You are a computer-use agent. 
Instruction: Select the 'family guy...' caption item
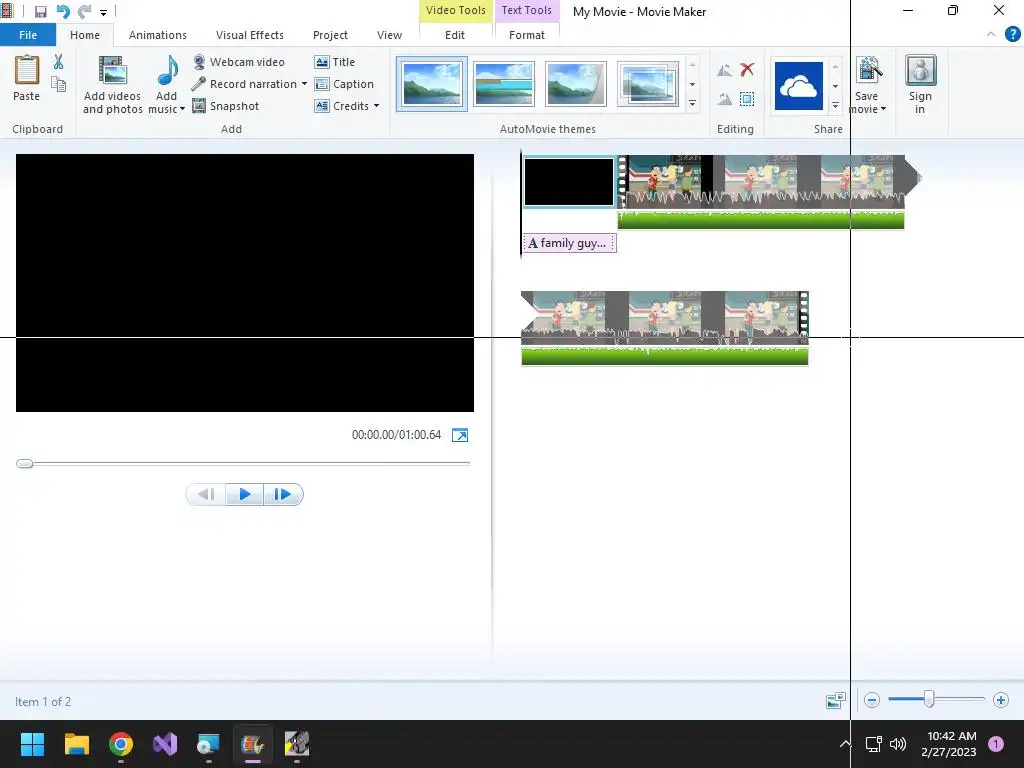click(x=569, y=243)
